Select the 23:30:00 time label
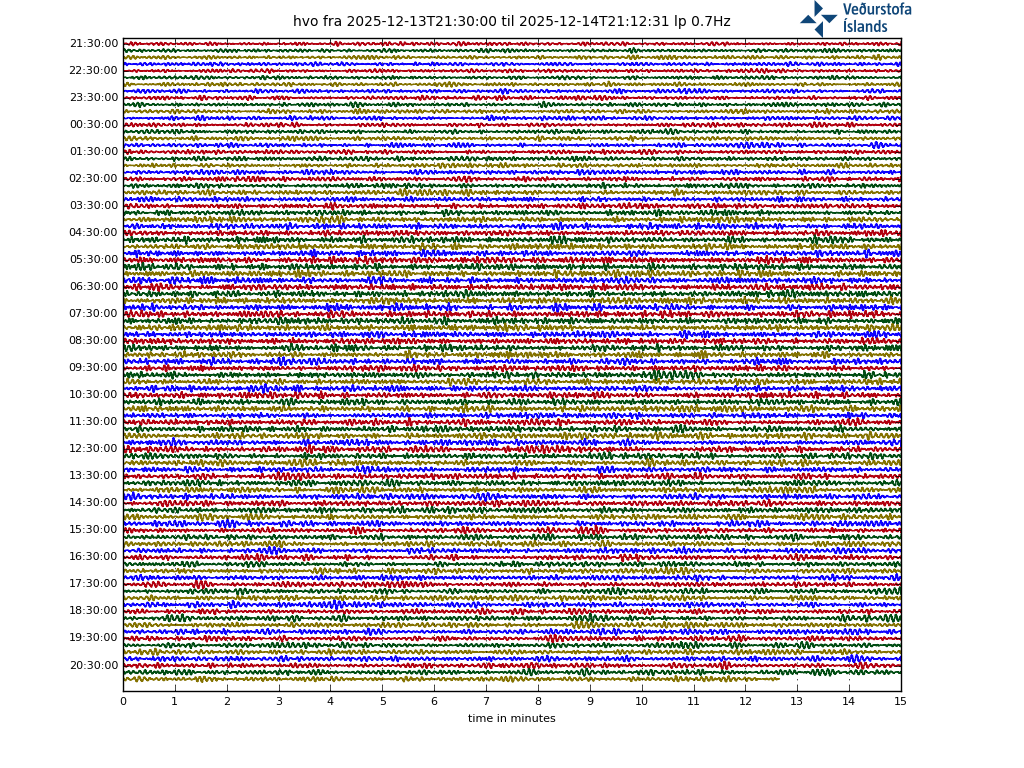This screenshot has width=1024, height=768. tap(94, 98)
